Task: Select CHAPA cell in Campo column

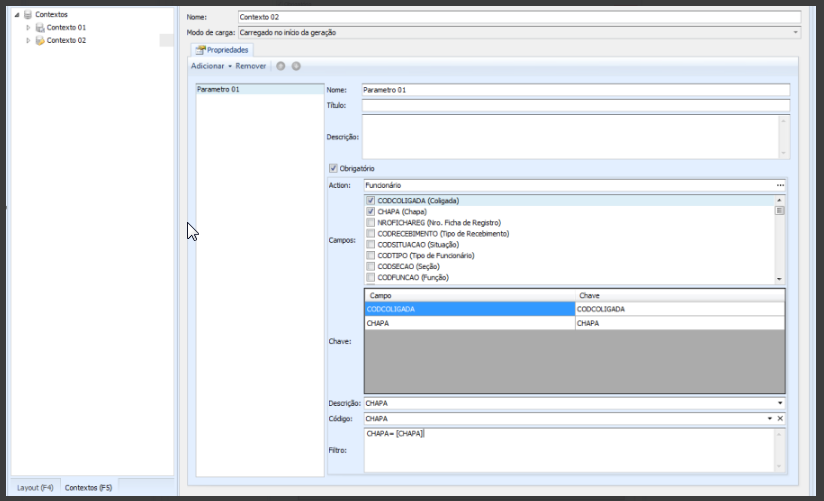Action: [470, 324]
